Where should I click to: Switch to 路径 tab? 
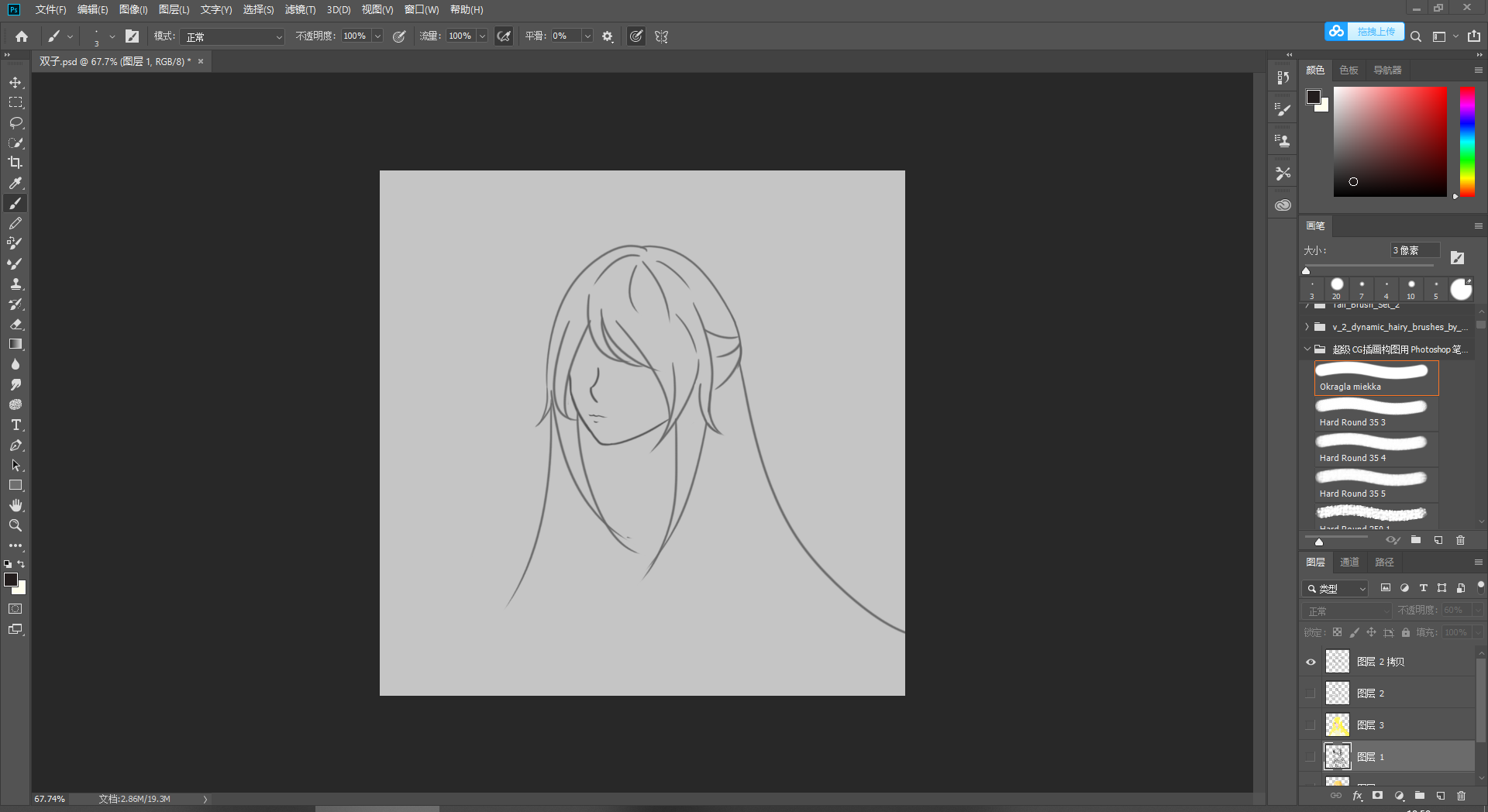(x=1384, y=563)
